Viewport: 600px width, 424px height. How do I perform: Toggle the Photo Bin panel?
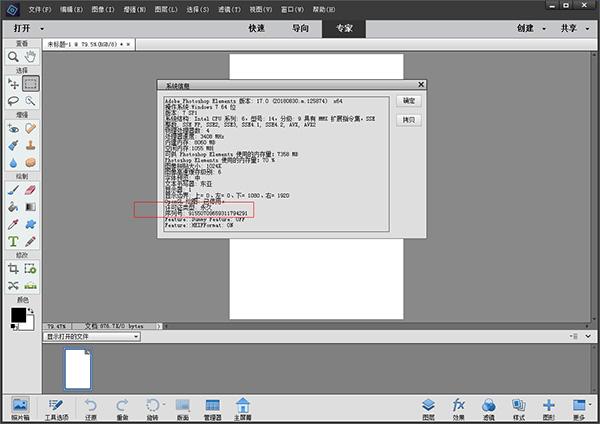20,408
